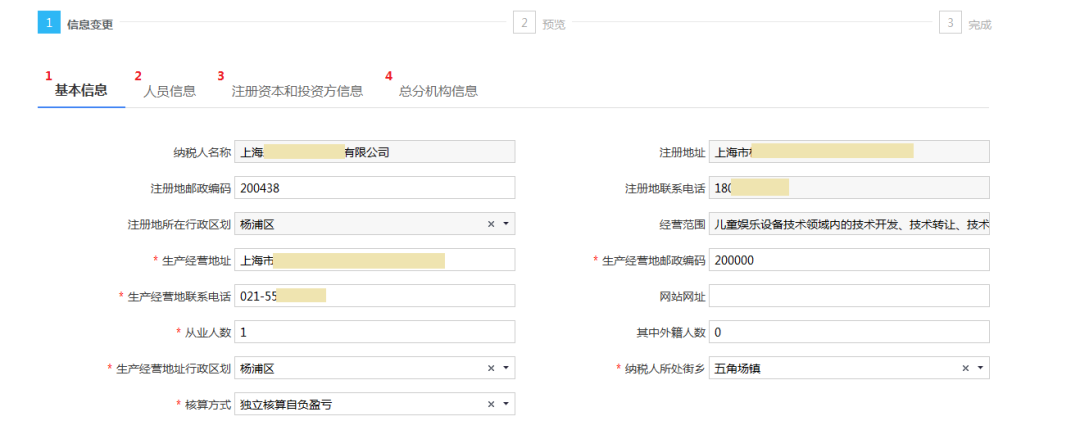Select step 3 完成 in wizard

[x=965, y=23]
